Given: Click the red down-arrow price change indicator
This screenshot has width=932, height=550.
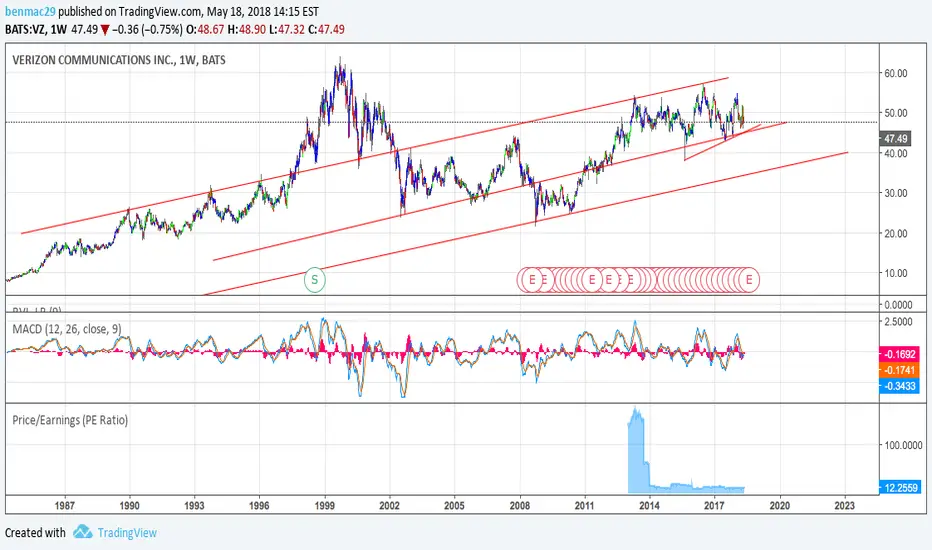Looking at the screenshot, I should 105,30.
